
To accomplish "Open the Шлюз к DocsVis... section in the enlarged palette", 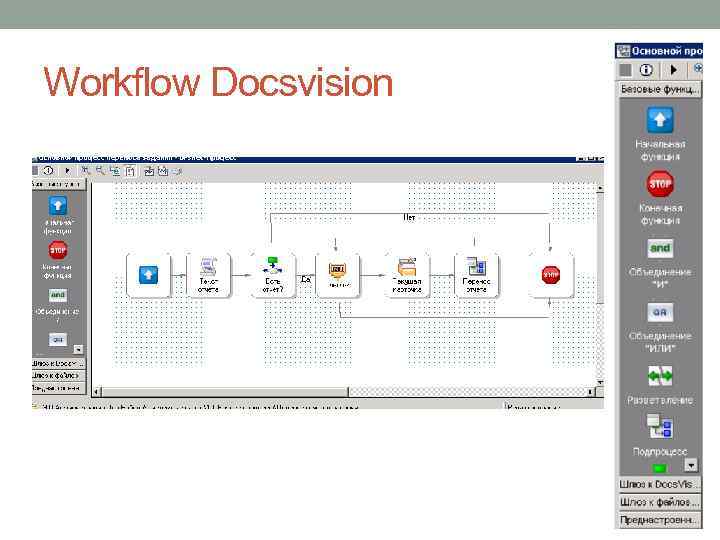I will [x=659, y=484].
